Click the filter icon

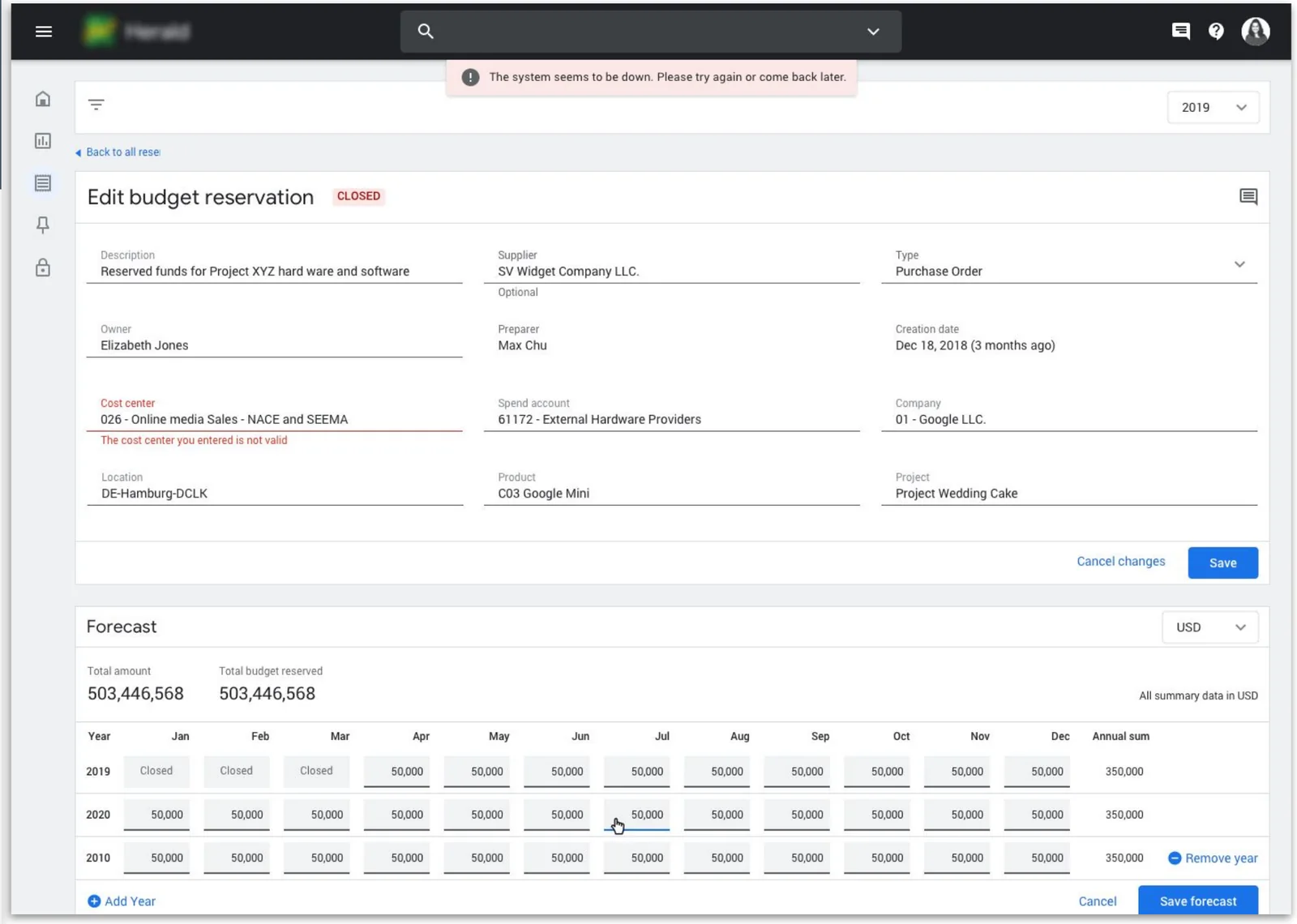point(96,105)
